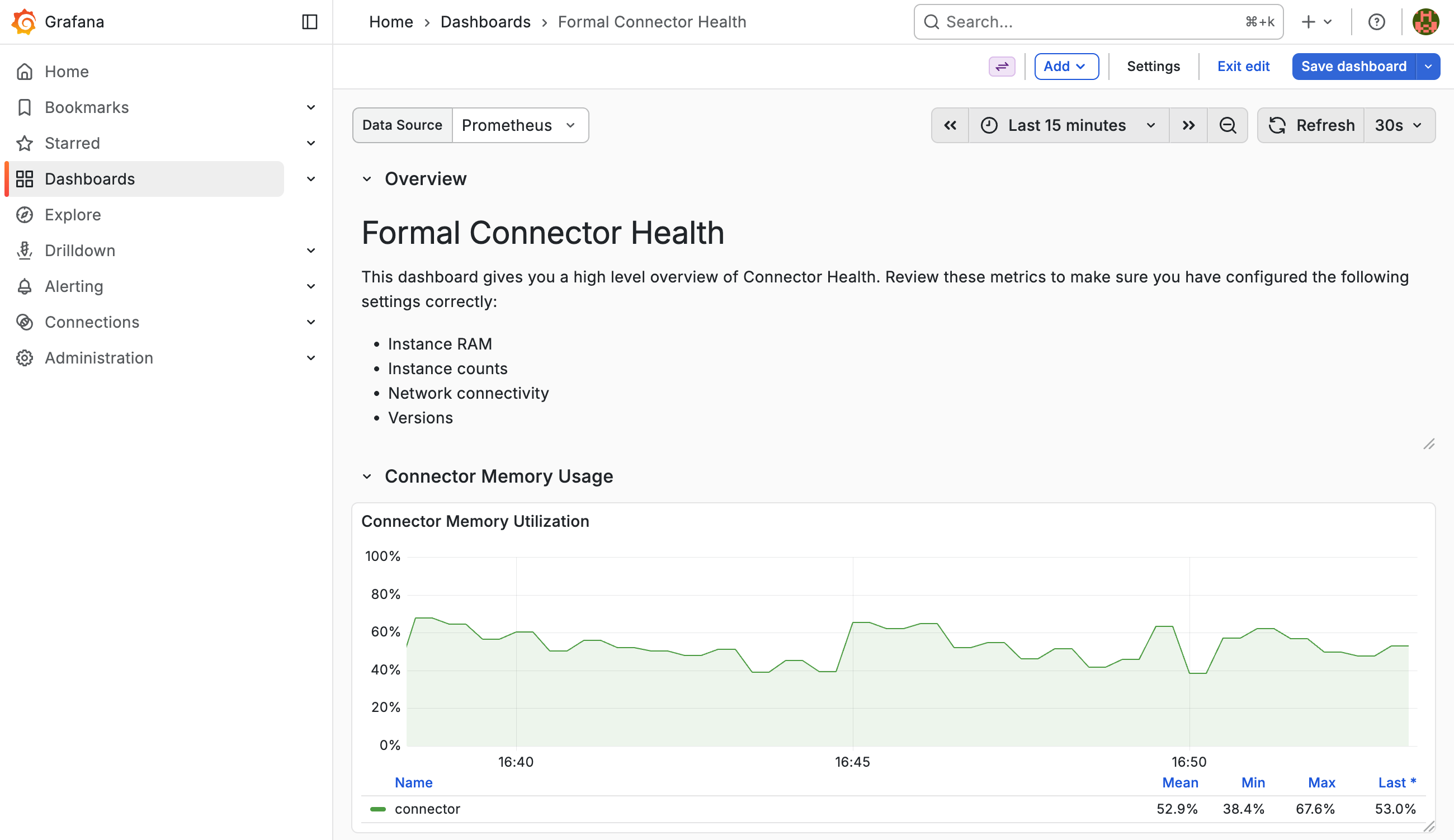Open the help question mark icon
The width and height of the screenshot is (1454, 840).
[x=1376, y=22]
